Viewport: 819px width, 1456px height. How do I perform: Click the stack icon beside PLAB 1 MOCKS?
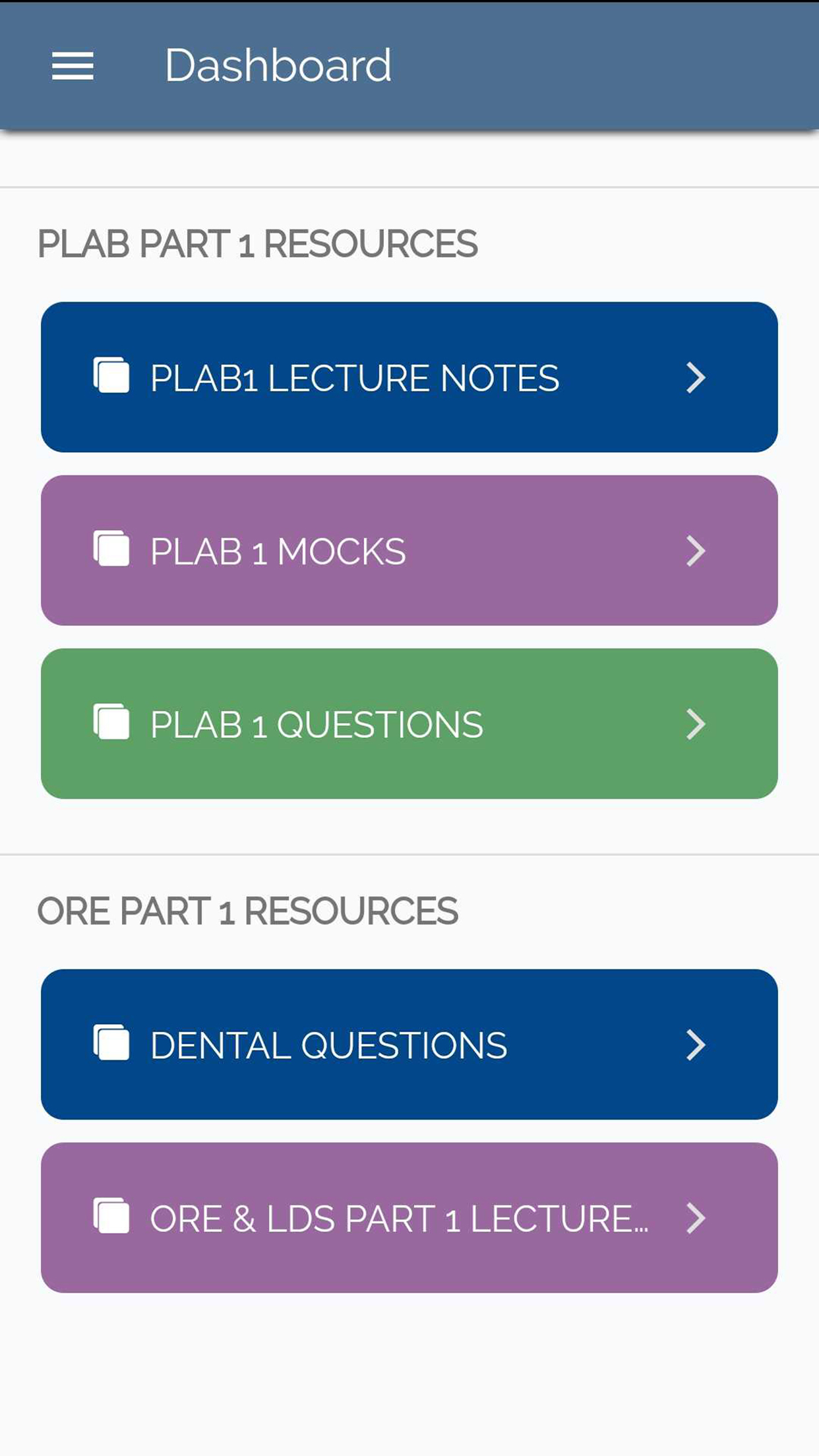click(111, 549)
